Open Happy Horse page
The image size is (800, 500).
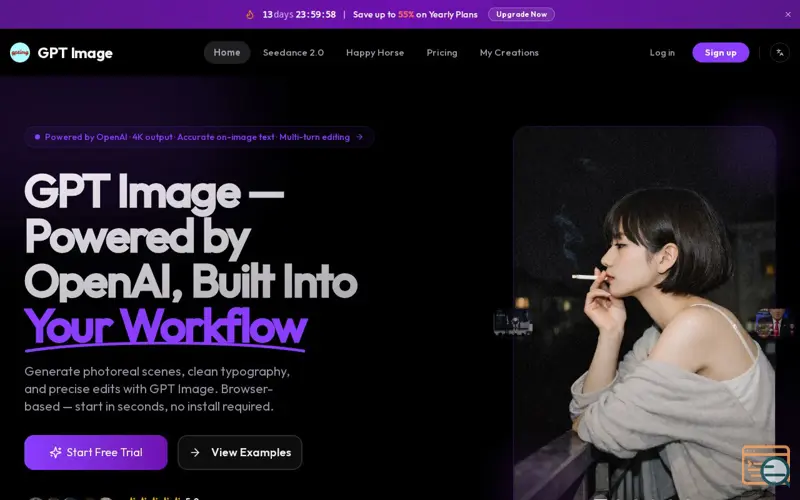pos(375,53)
